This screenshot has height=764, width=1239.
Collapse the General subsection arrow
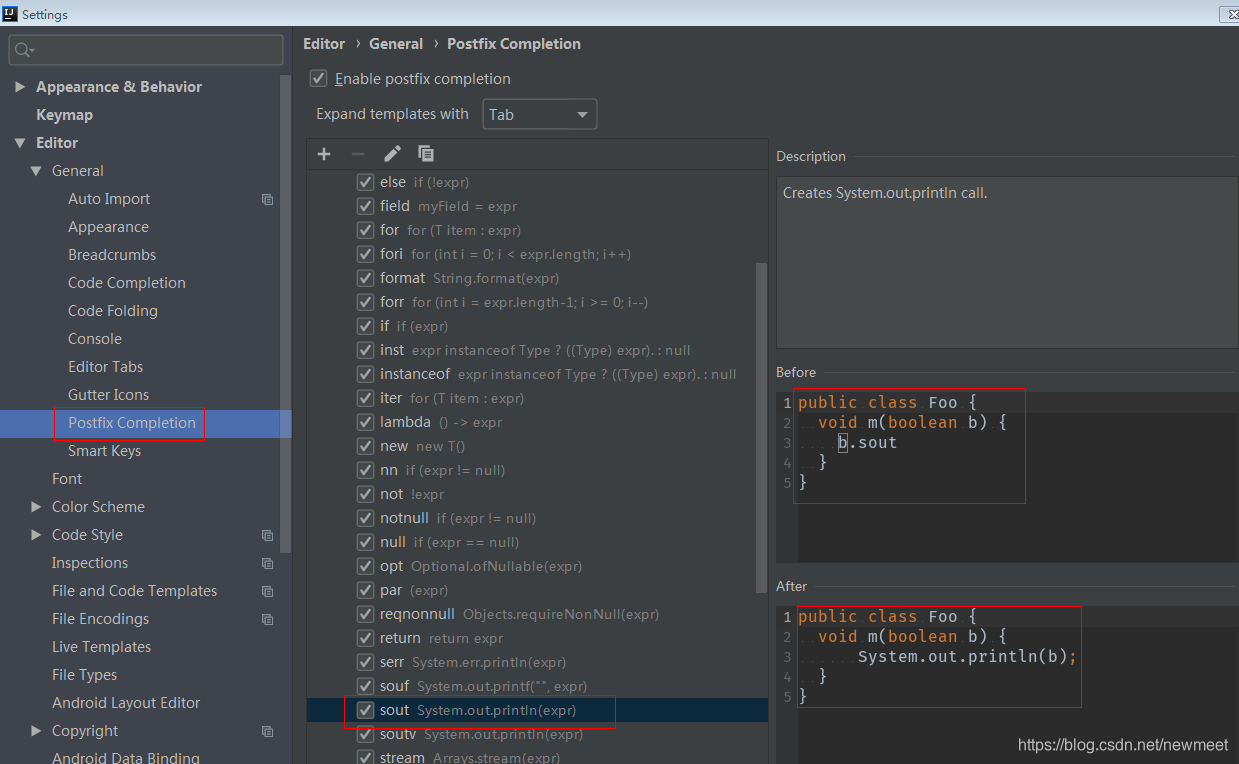pos(36,171)
